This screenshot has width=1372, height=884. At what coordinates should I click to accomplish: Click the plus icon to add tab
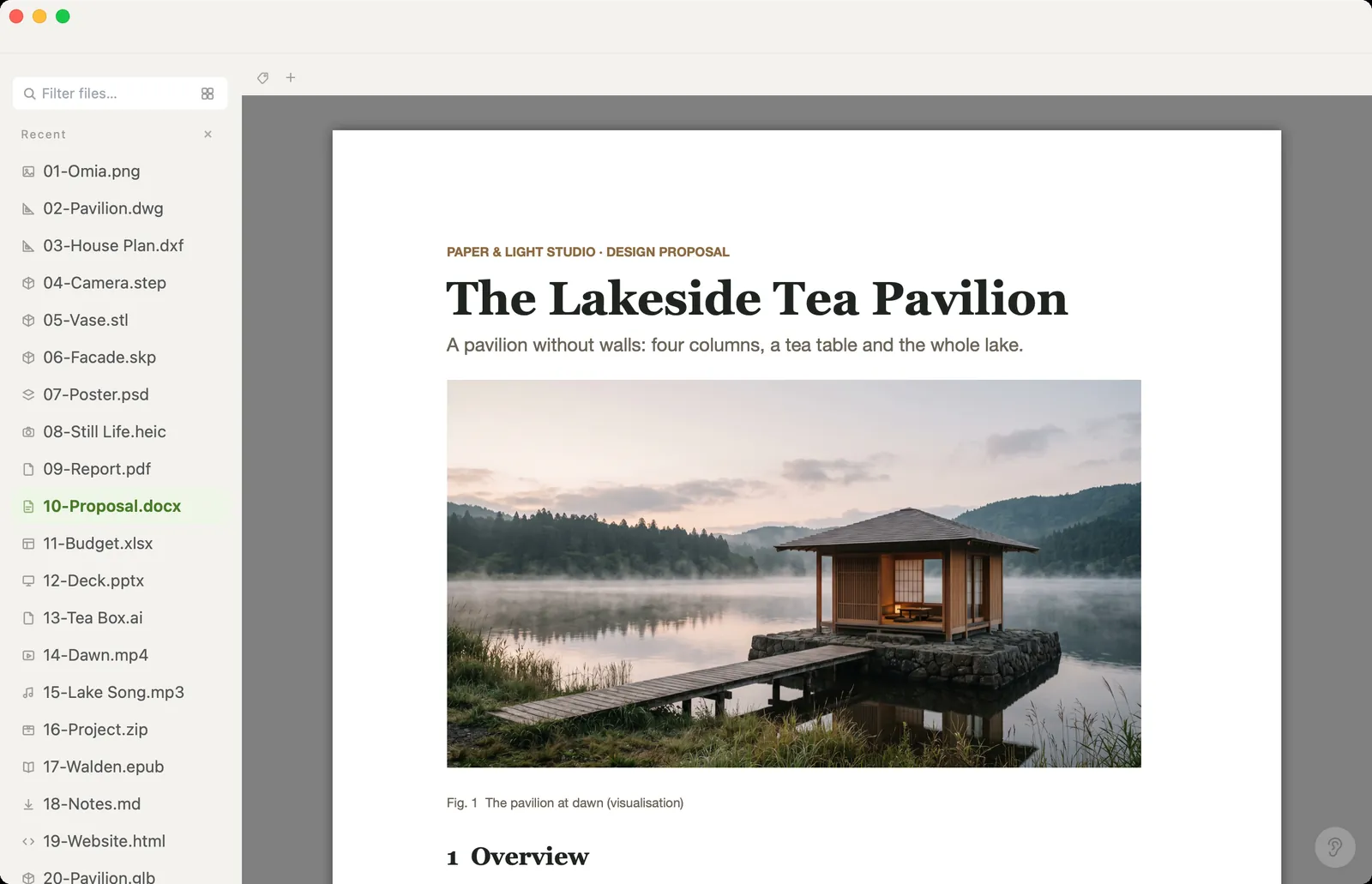(291, 77)
